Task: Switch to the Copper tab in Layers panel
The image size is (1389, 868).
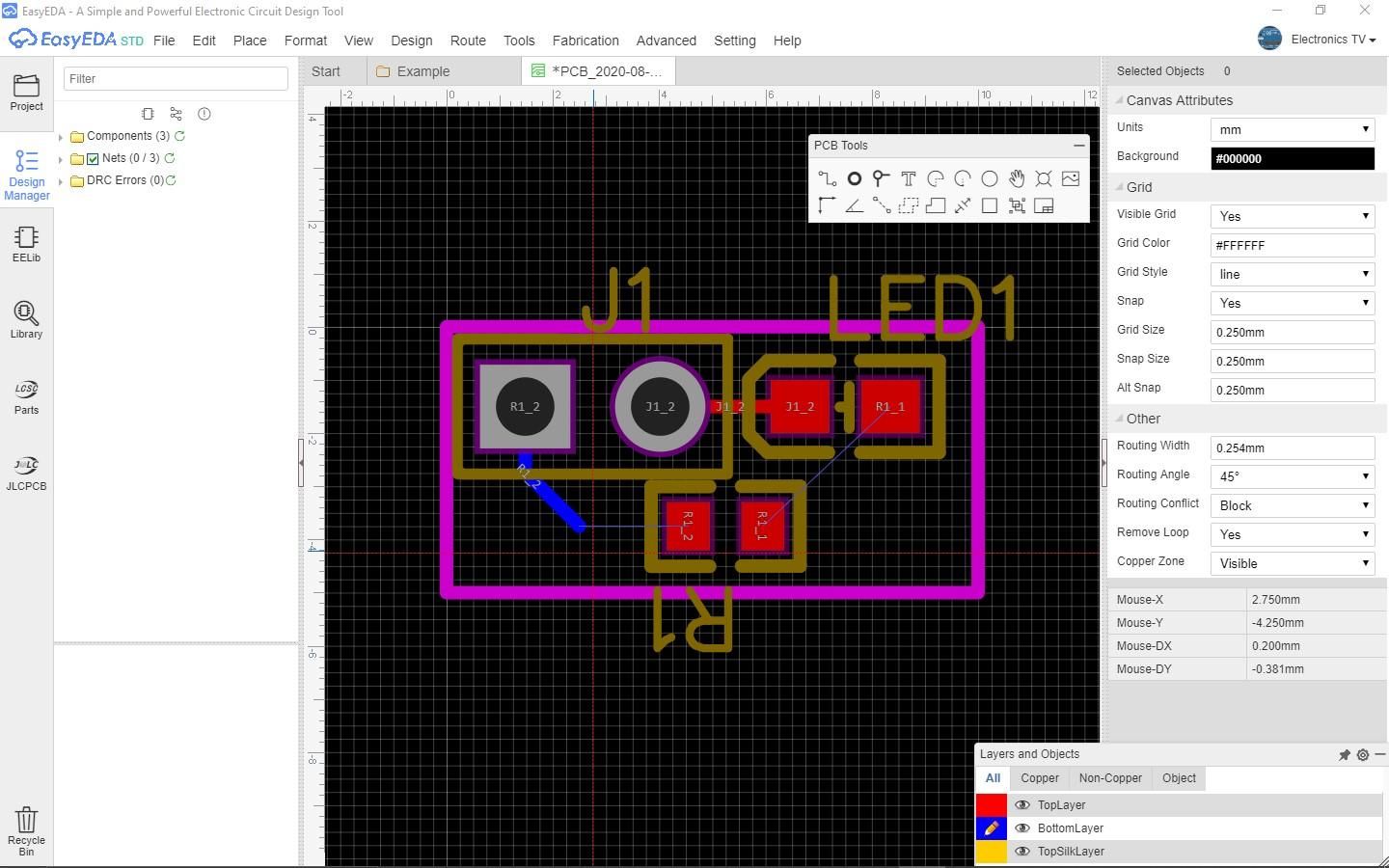Action: click(x=1039, y=778)
